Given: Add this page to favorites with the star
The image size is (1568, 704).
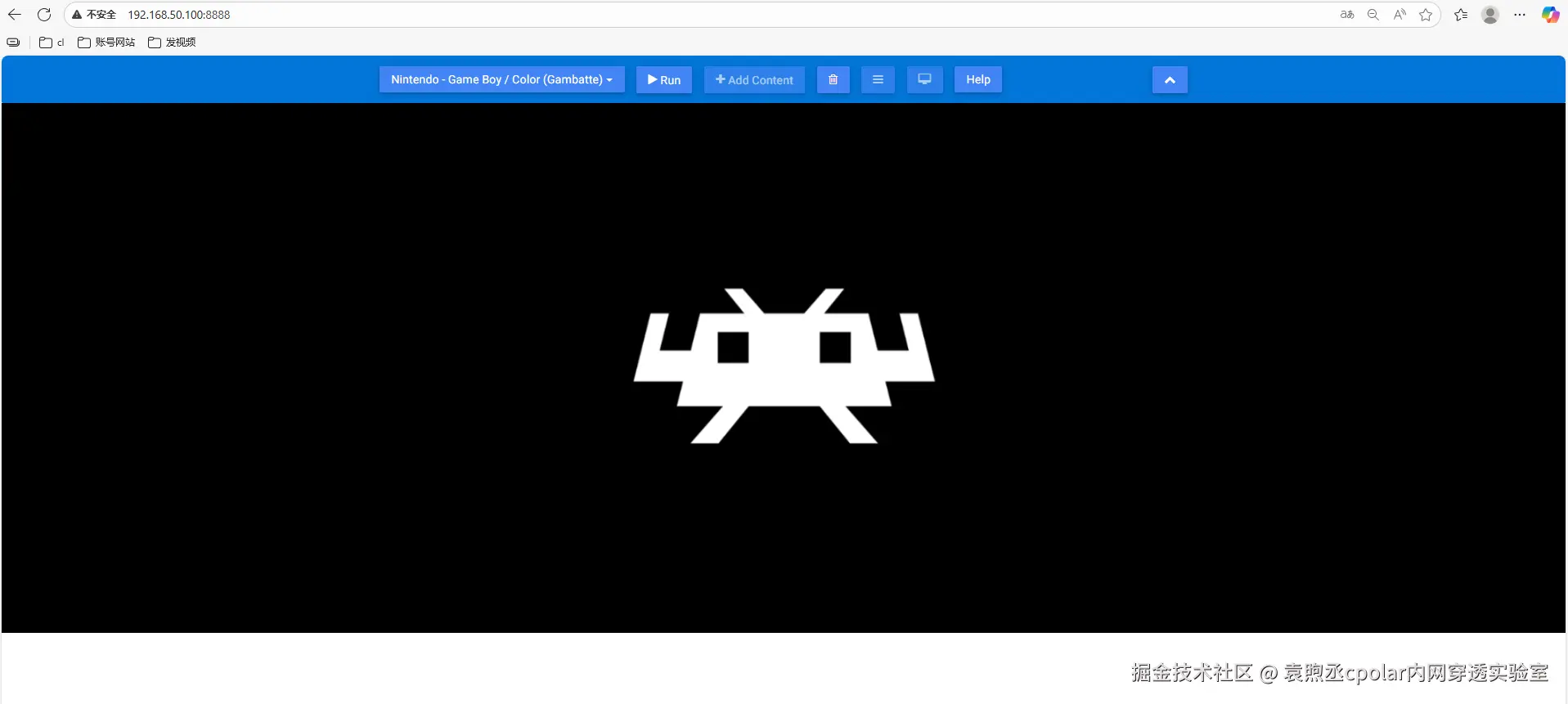Looking at the screenshot, I should (x=1426, y=15).
